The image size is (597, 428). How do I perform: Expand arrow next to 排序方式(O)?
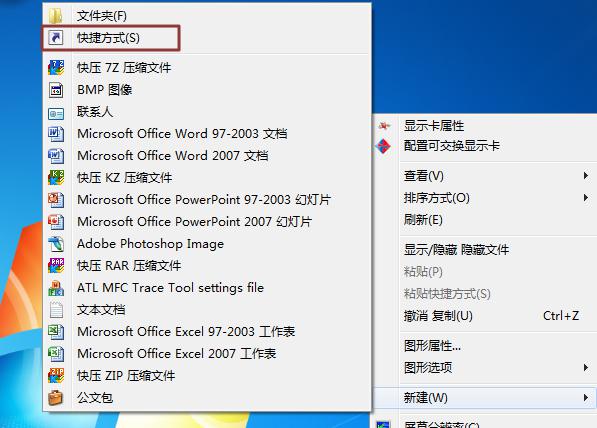pos(586,198)
